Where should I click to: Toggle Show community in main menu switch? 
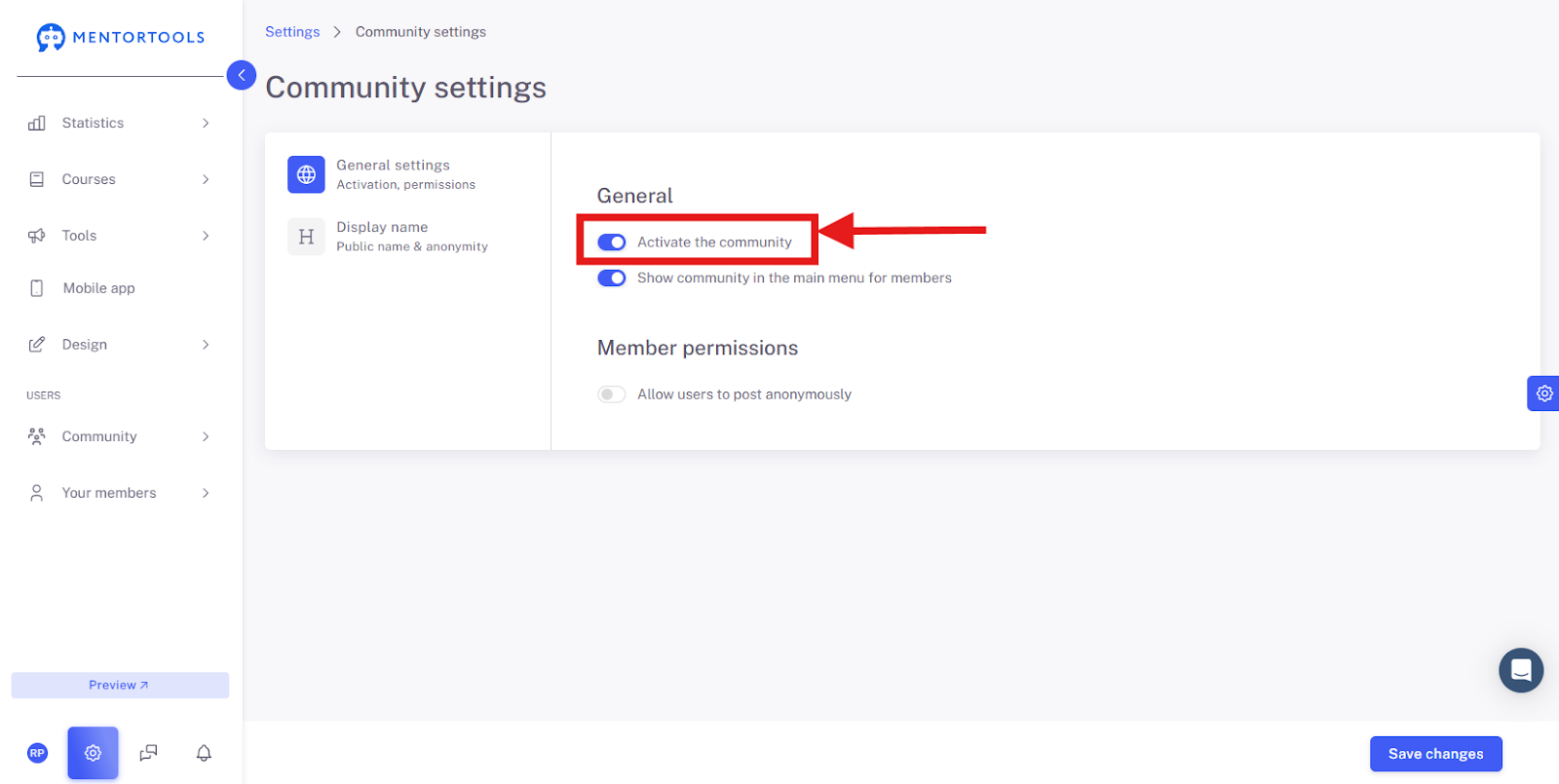coord(612,278)
